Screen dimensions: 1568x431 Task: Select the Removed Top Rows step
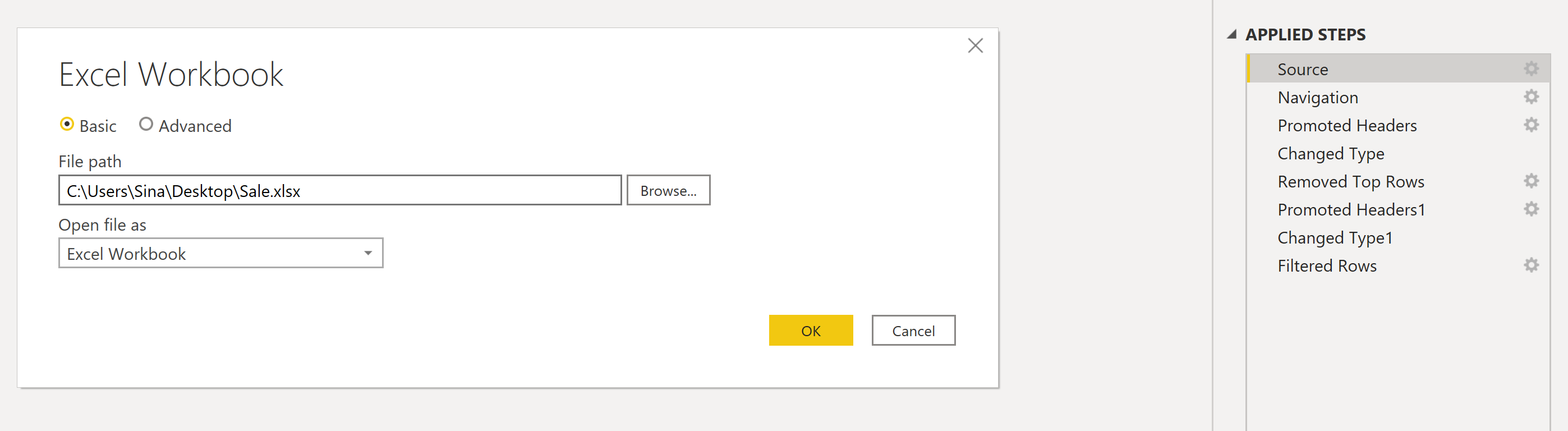point(1350,181)
